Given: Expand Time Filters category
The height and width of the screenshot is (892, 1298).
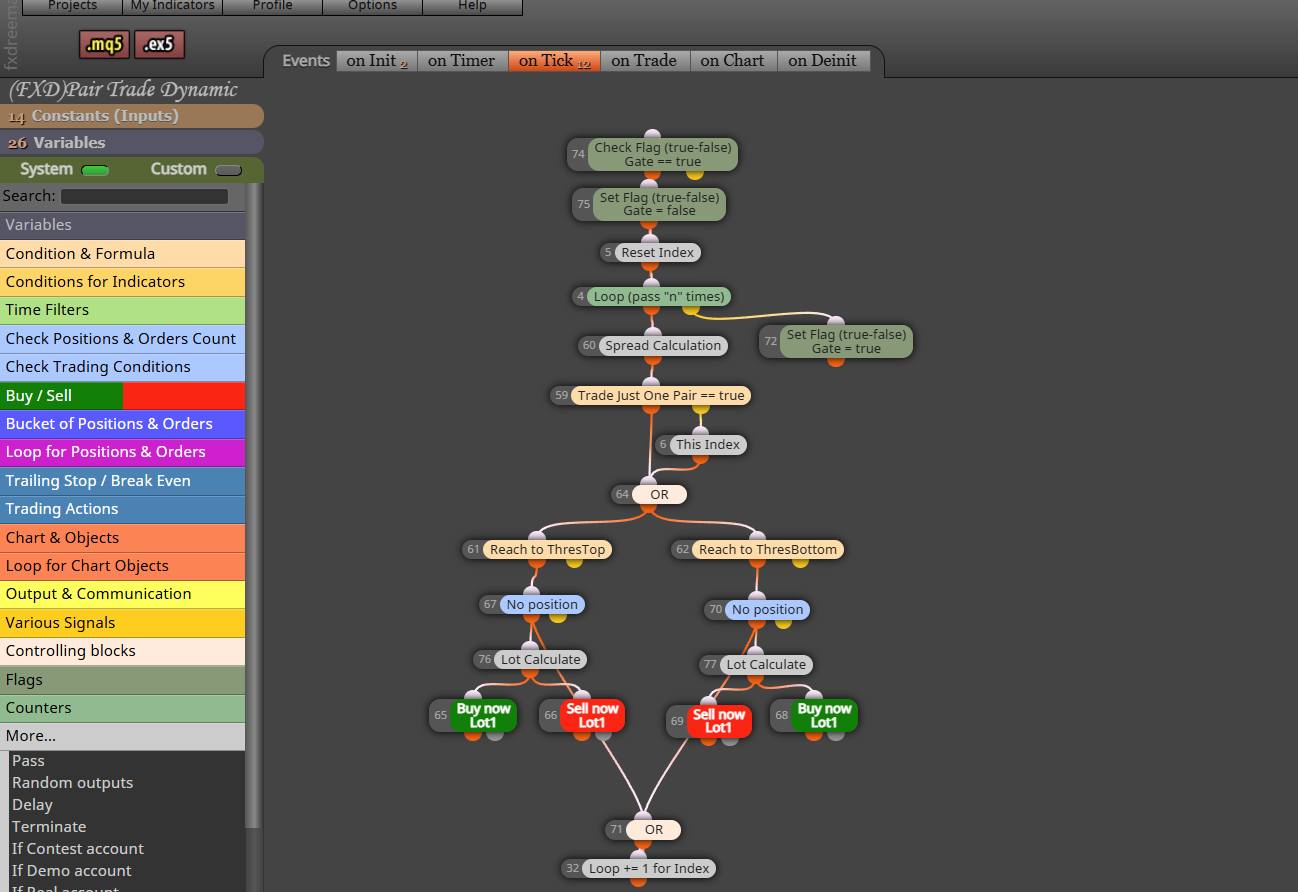Looking at the screenshot, I should 122,310.
